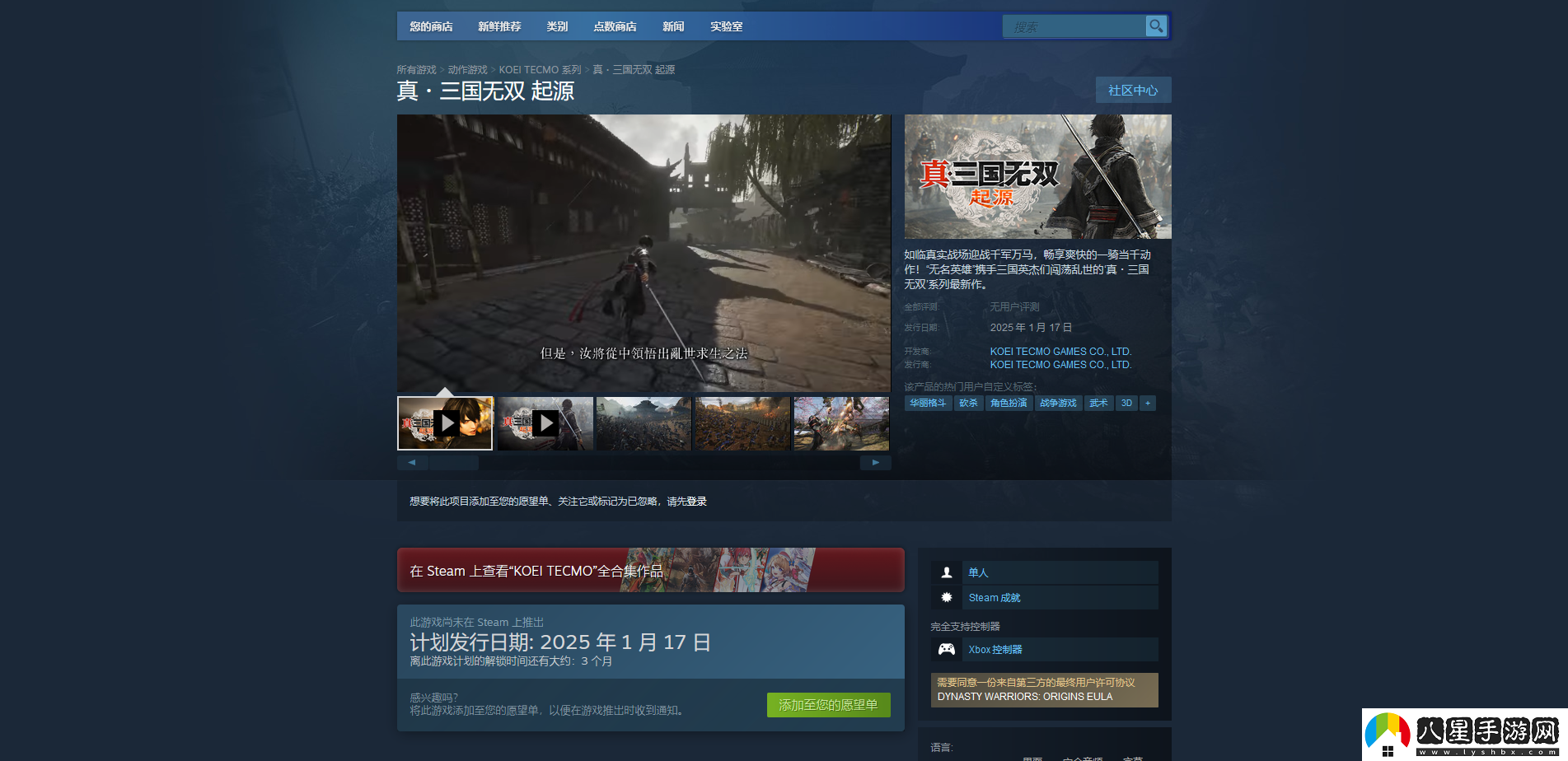Open 类别 menu
The image size is (1568, 761).
click(557, 26)
